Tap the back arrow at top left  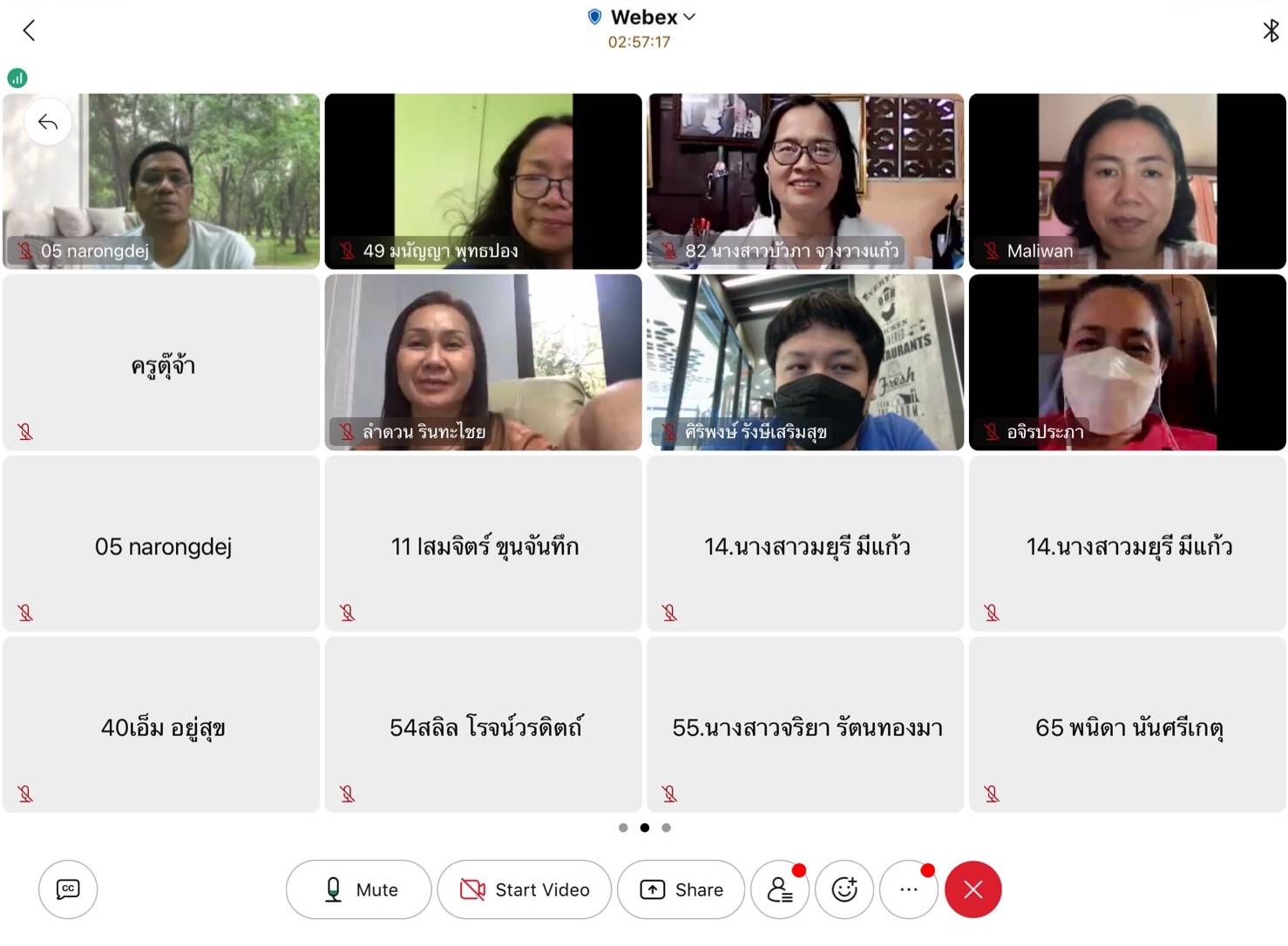point(29,31)
